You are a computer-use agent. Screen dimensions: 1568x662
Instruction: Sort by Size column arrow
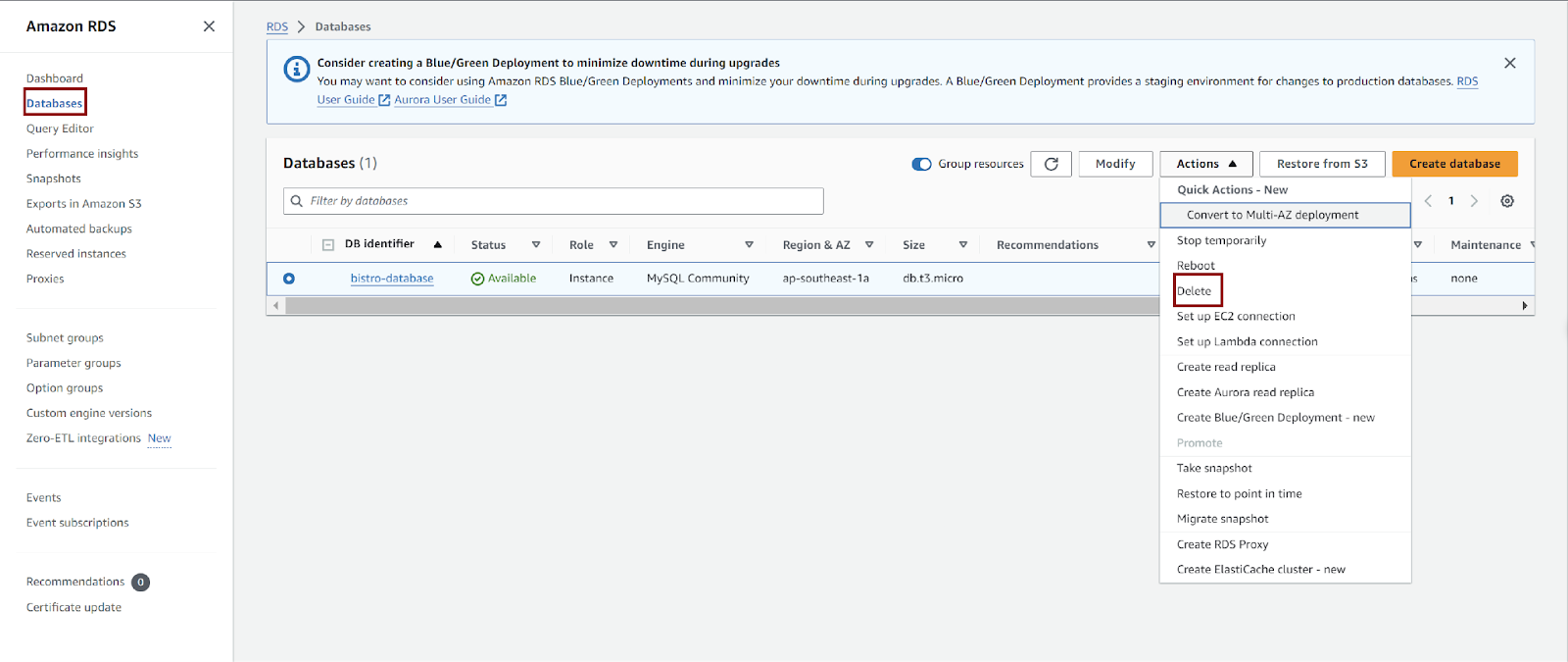click(963, 245)
